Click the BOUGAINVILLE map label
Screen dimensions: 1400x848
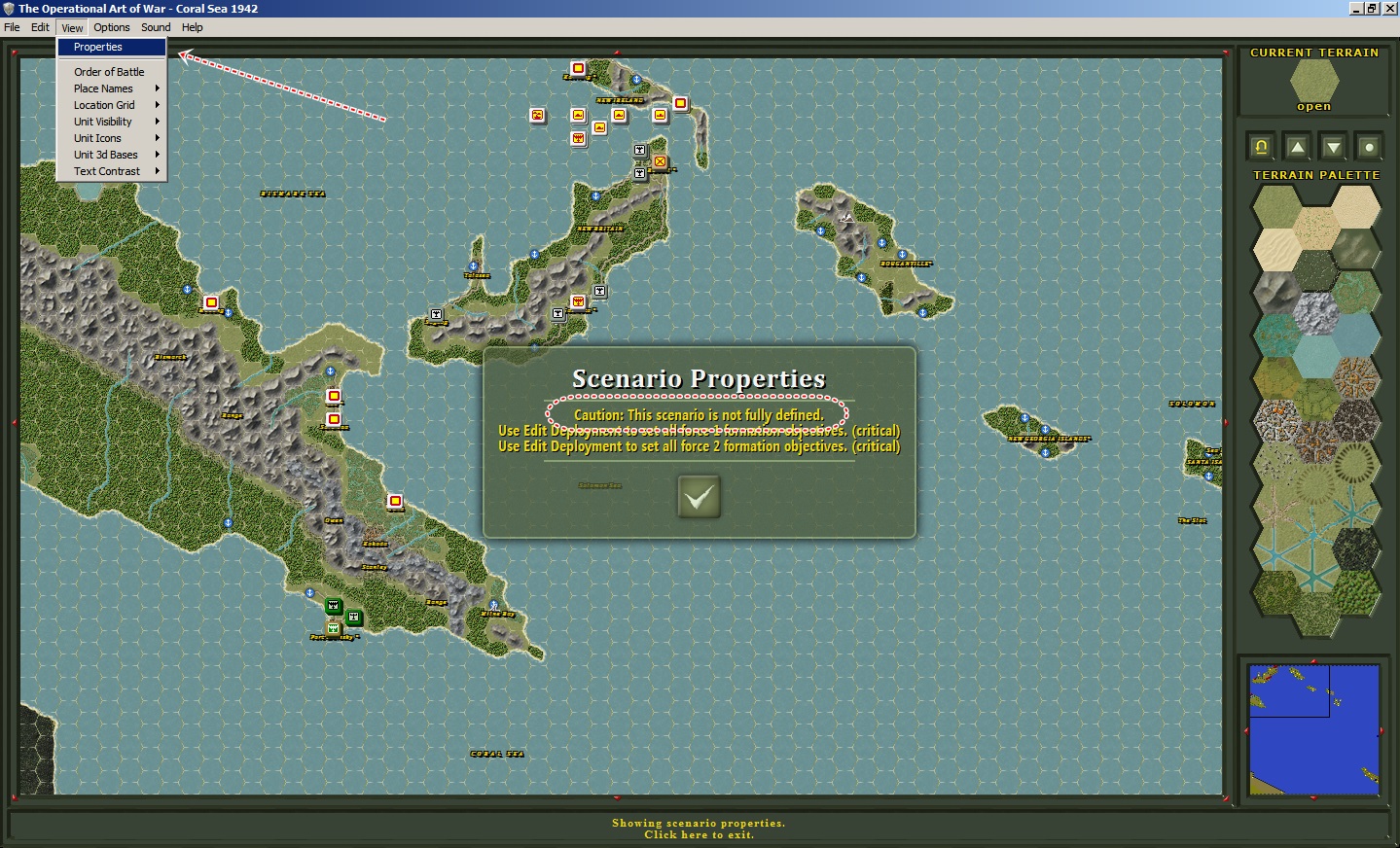[x=906, y=264]
